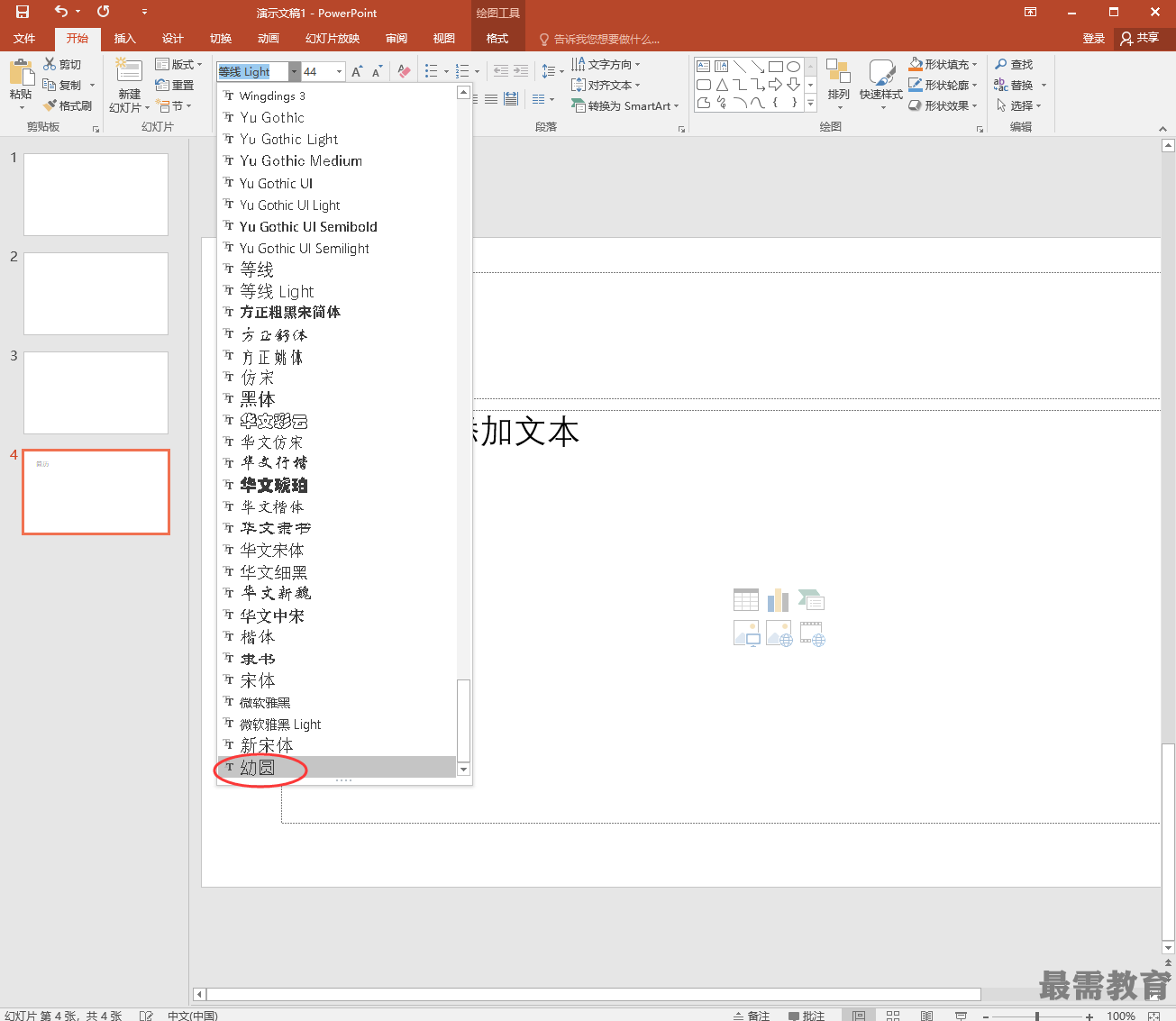The height and width of the screenshot is (1021, 1176).
Task: Click the Insert Online Pictures placeholder icon
Action: coord(779,634)
